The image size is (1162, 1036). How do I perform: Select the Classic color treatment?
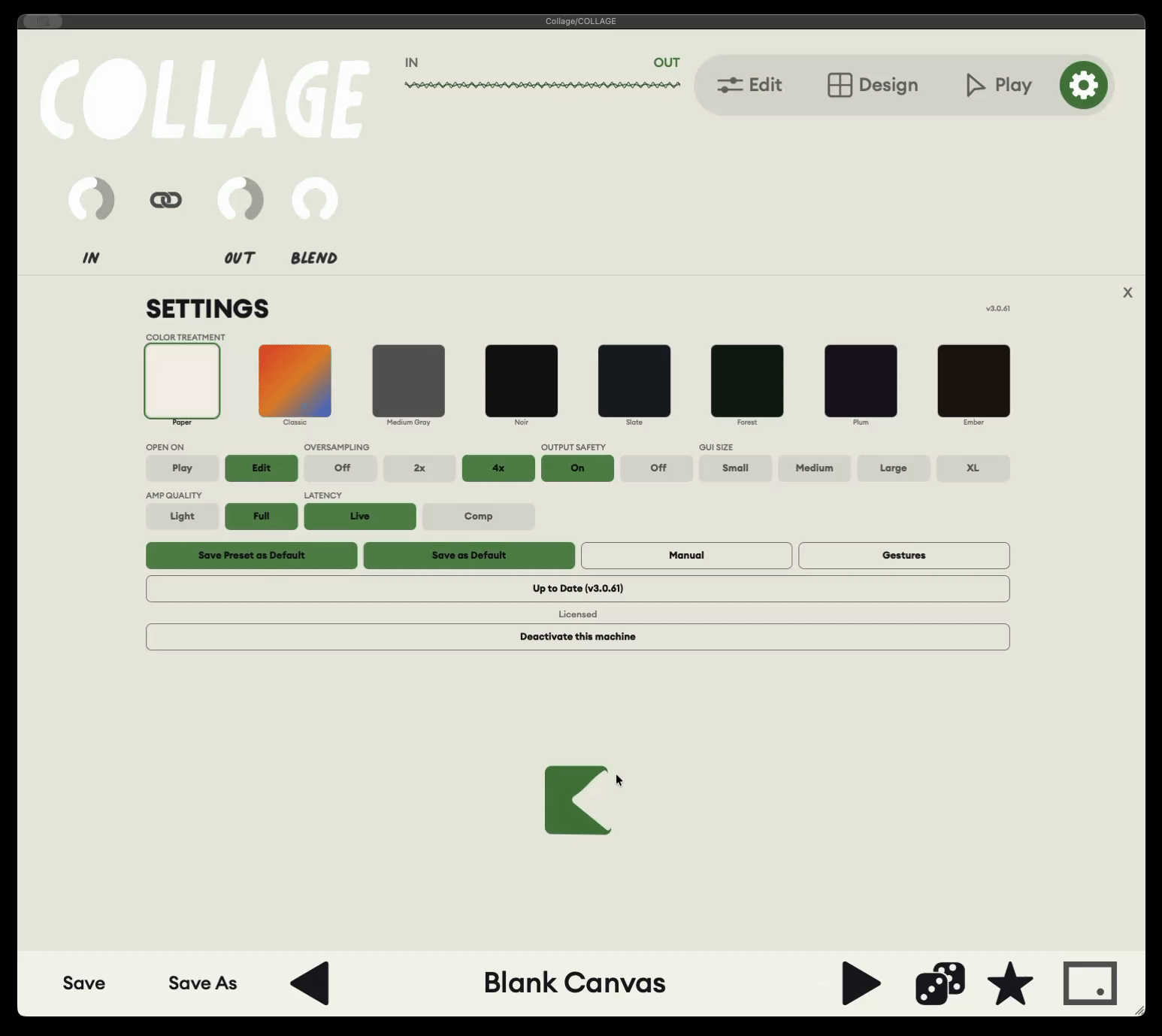[x=295, y=381]
